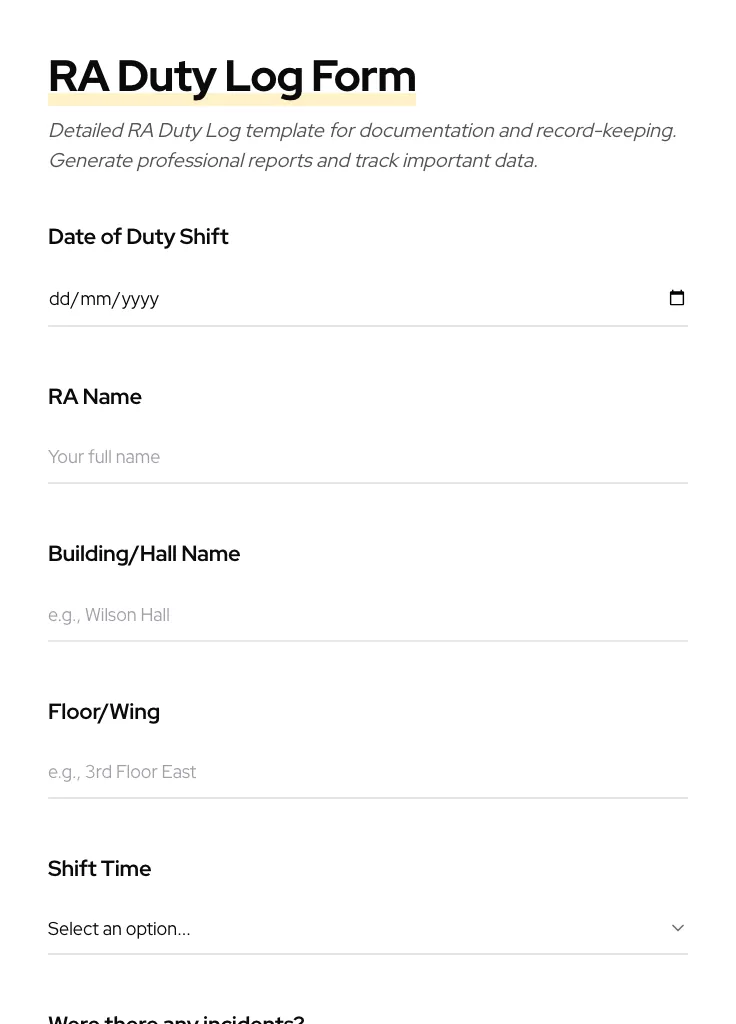Click the Your full name placeholder field

point(104,457)
